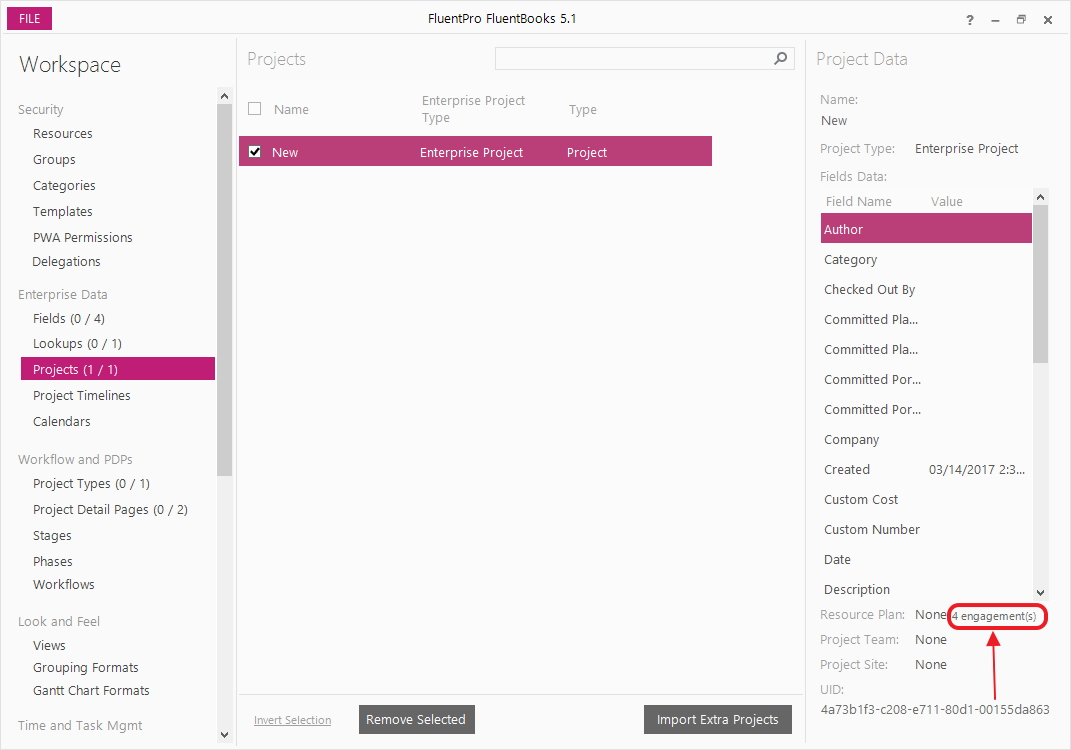1071x750 pixels.
Task: Click the Fields Data scrollbar thumb
Action: pos(1040,284)
